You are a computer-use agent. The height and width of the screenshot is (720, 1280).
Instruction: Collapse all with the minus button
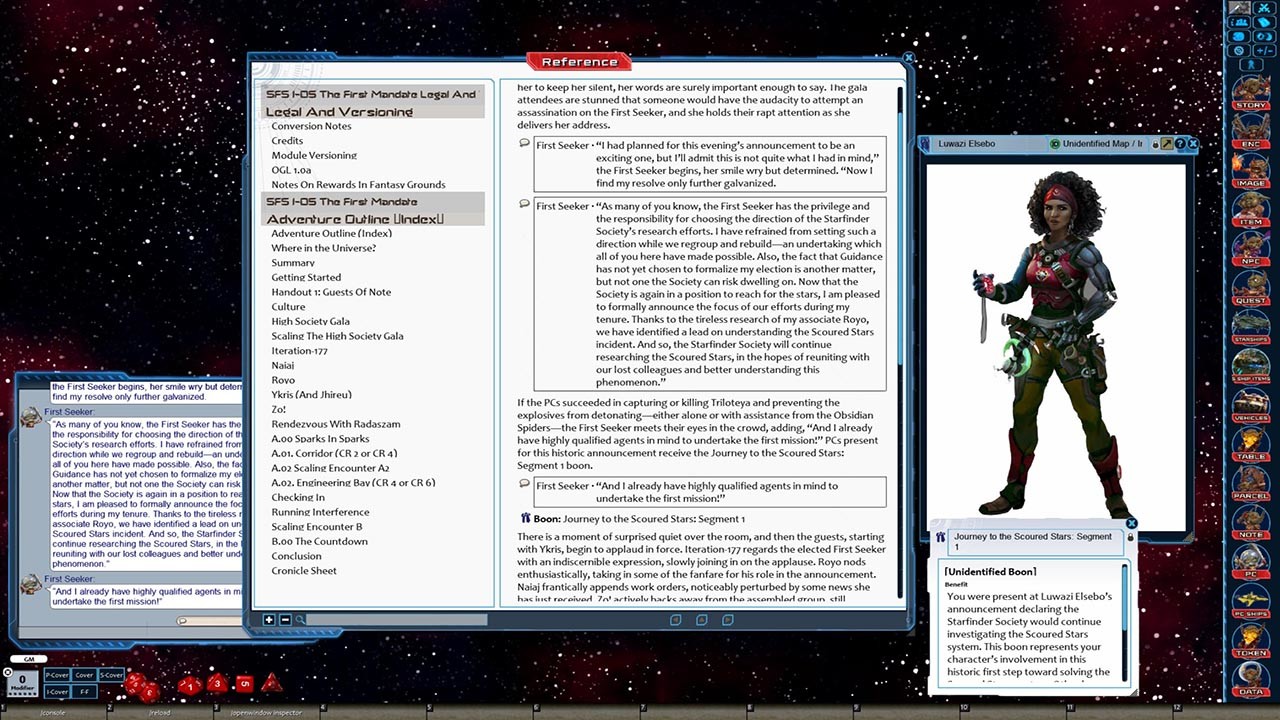[x=285, y=620]
